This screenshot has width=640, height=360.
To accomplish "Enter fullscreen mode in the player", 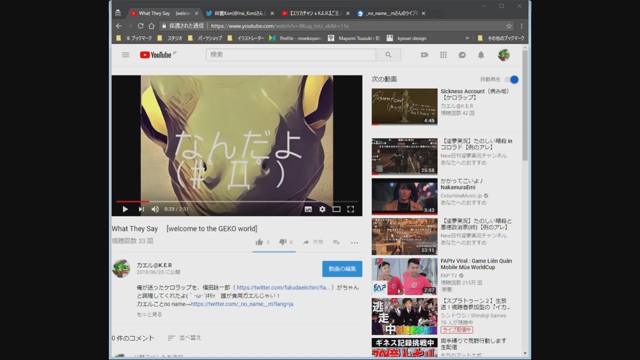I will point(351,209).
